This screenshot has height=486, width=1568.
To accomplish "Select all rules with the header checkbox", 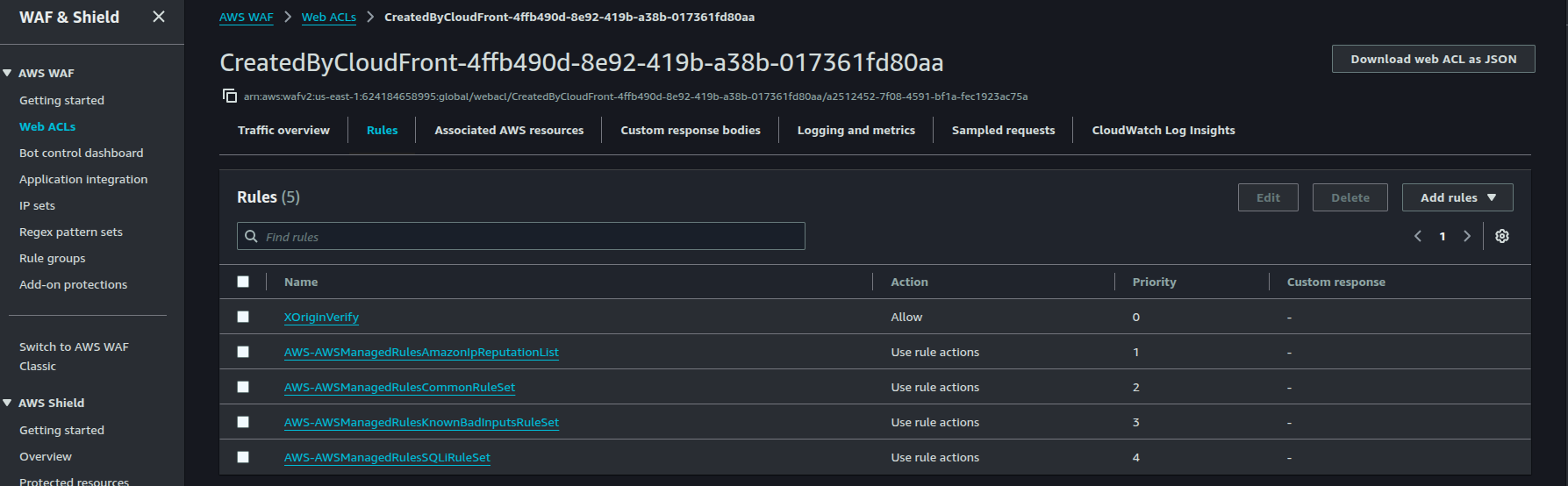I will tap(243, 282).
